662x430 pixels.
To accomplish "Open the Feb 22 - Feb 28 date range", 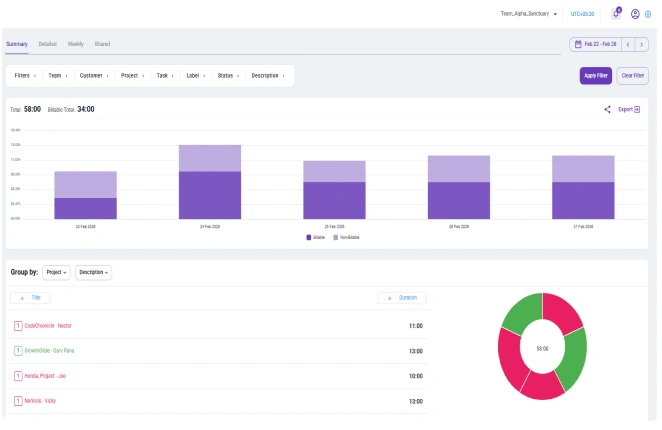I will [x=595, y=44].
